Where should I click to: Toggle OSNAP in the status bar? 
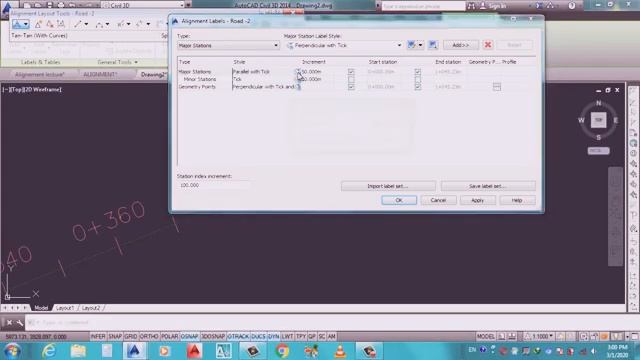[x=189, y=336]
